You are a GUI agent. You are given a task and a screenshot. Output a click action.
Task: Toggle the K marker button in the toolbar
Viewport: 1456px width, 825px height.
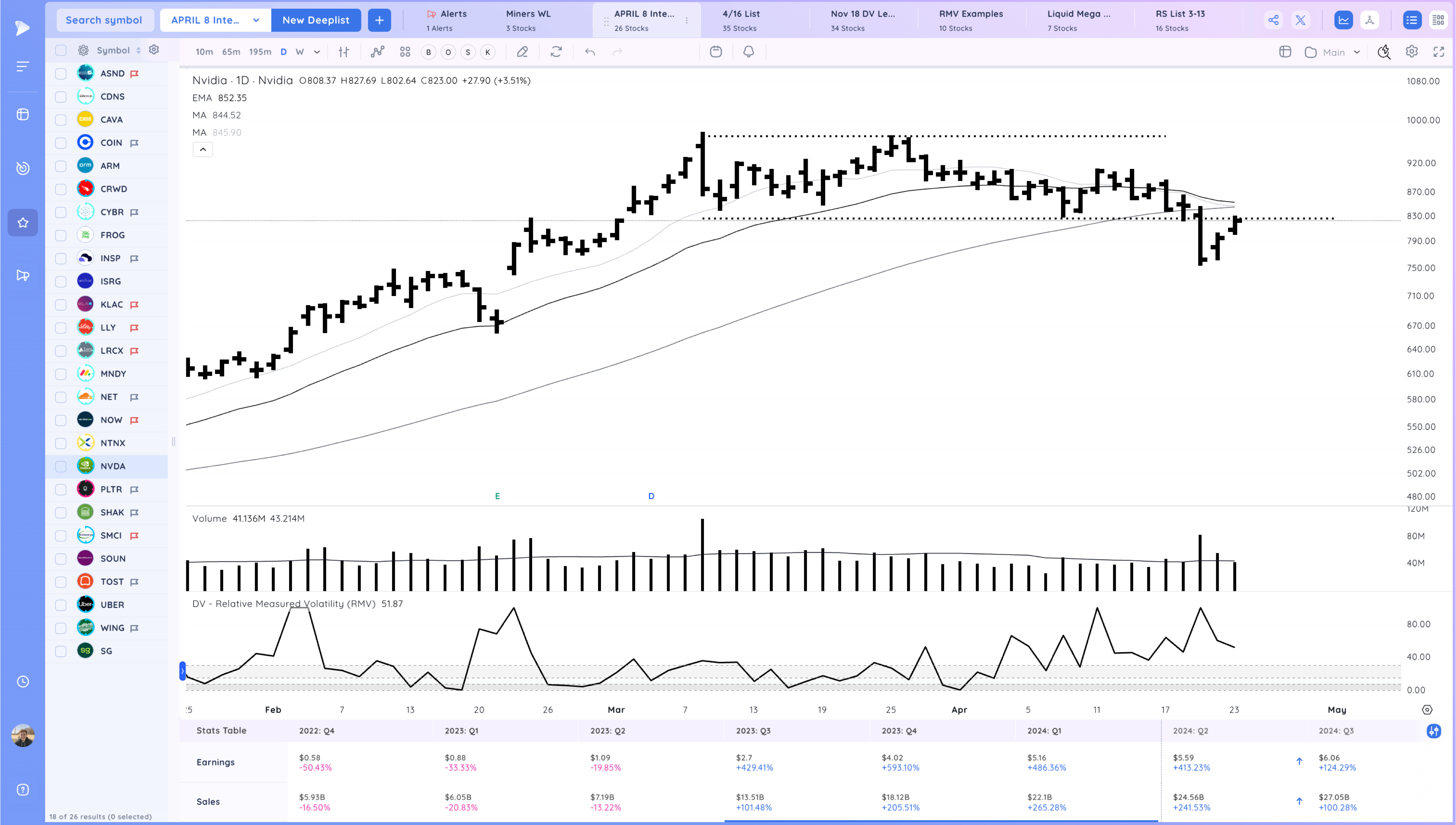[x=488, y=52]
